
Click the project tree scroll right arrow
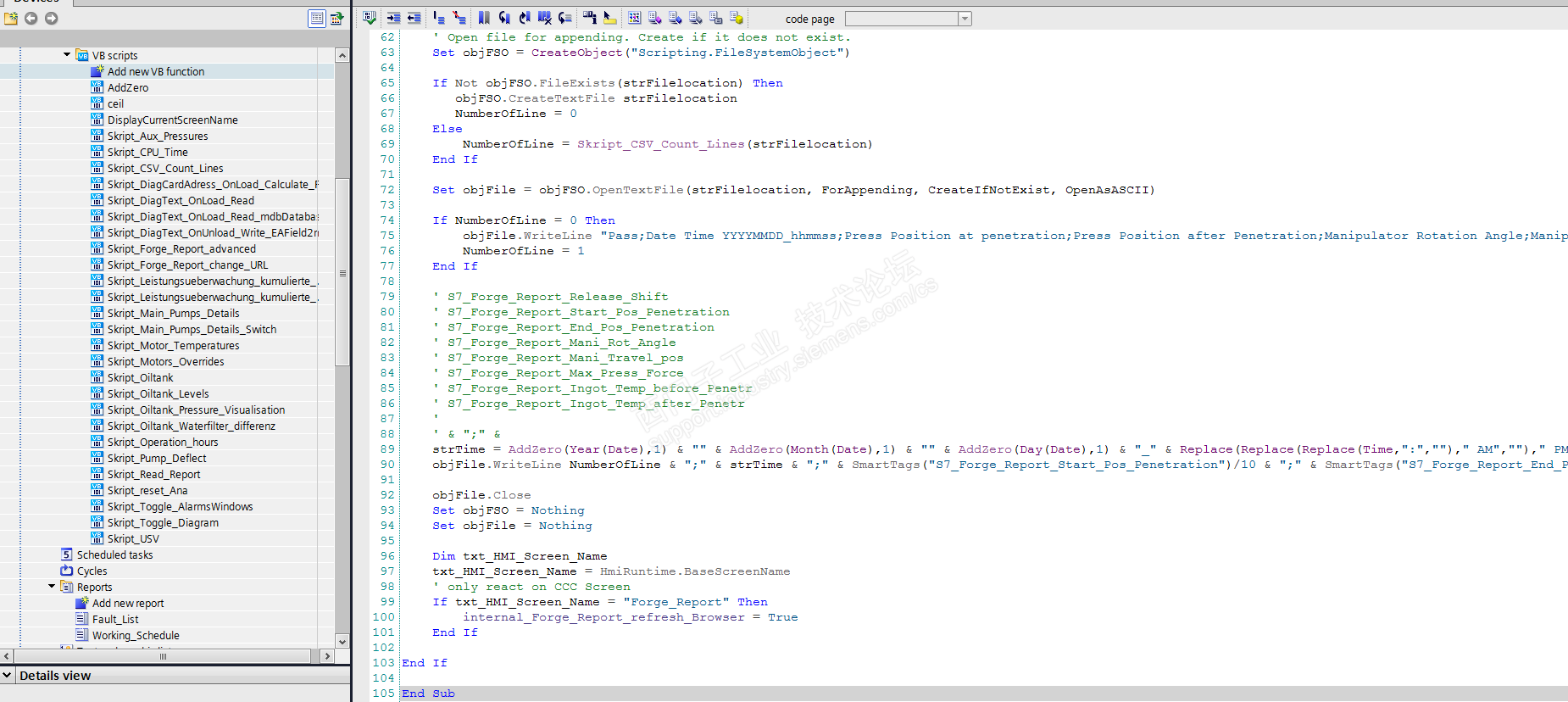pos(327,656)
